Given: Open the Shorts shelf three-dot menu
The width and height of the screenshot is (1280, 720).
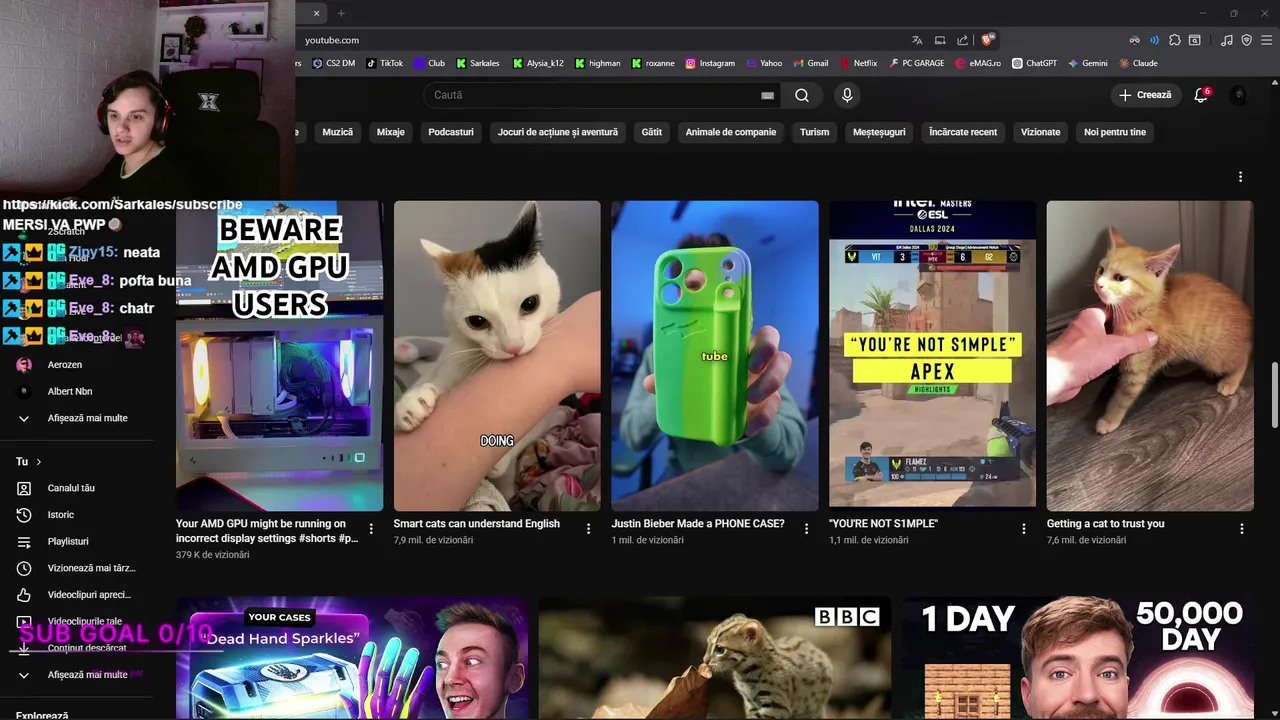Looking at the screenshot, I should tap(1240, 177).
